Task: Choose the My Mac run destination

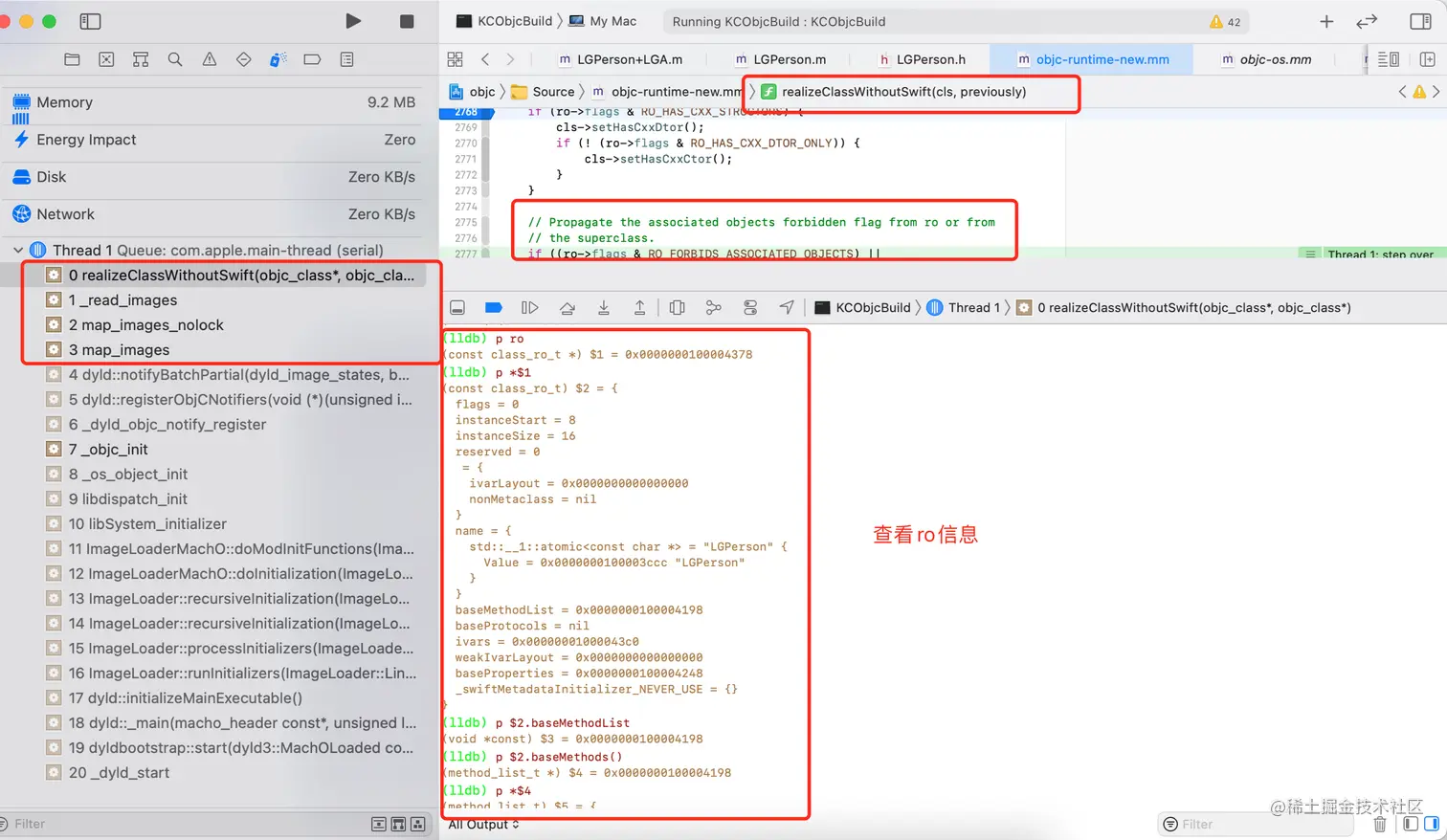Action: pos(603,21)
